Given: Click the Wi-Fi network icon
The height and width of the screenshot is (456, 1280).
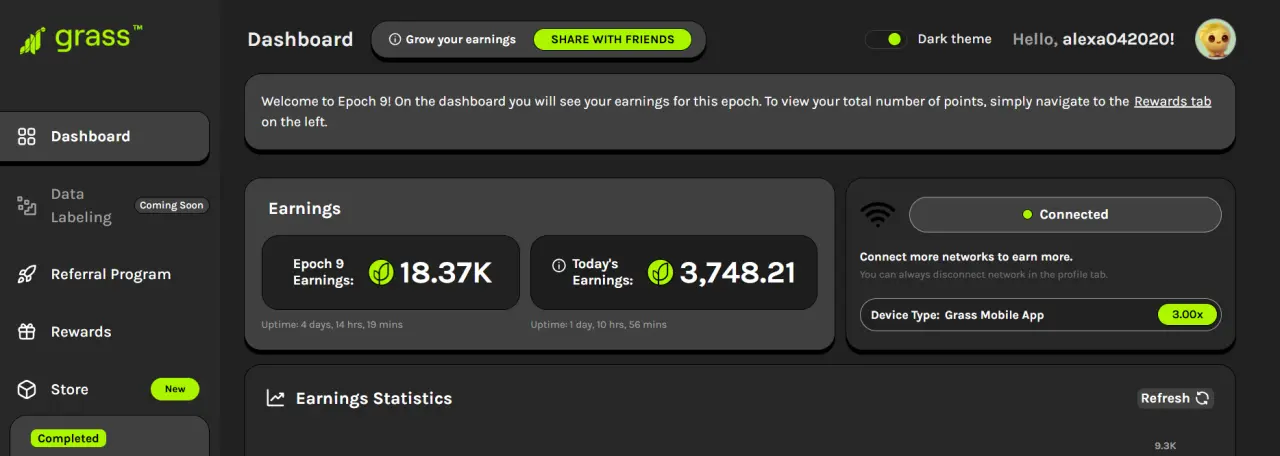Looking at the screenshot, I should tap(878, 214).
